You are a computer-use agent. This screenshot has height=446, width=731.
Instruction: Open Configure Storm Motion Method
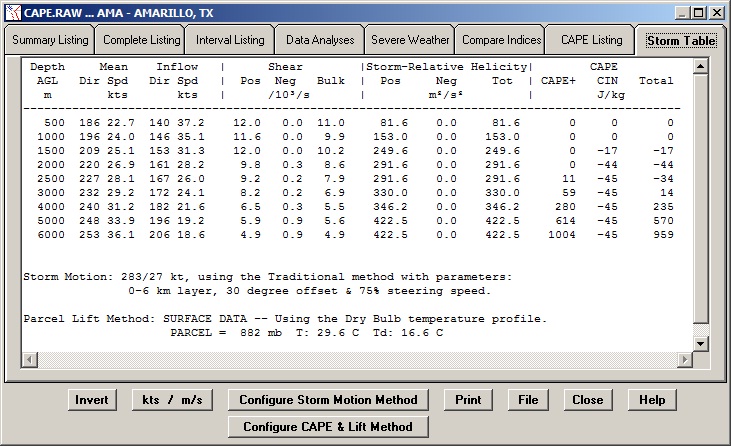(328, 400)
